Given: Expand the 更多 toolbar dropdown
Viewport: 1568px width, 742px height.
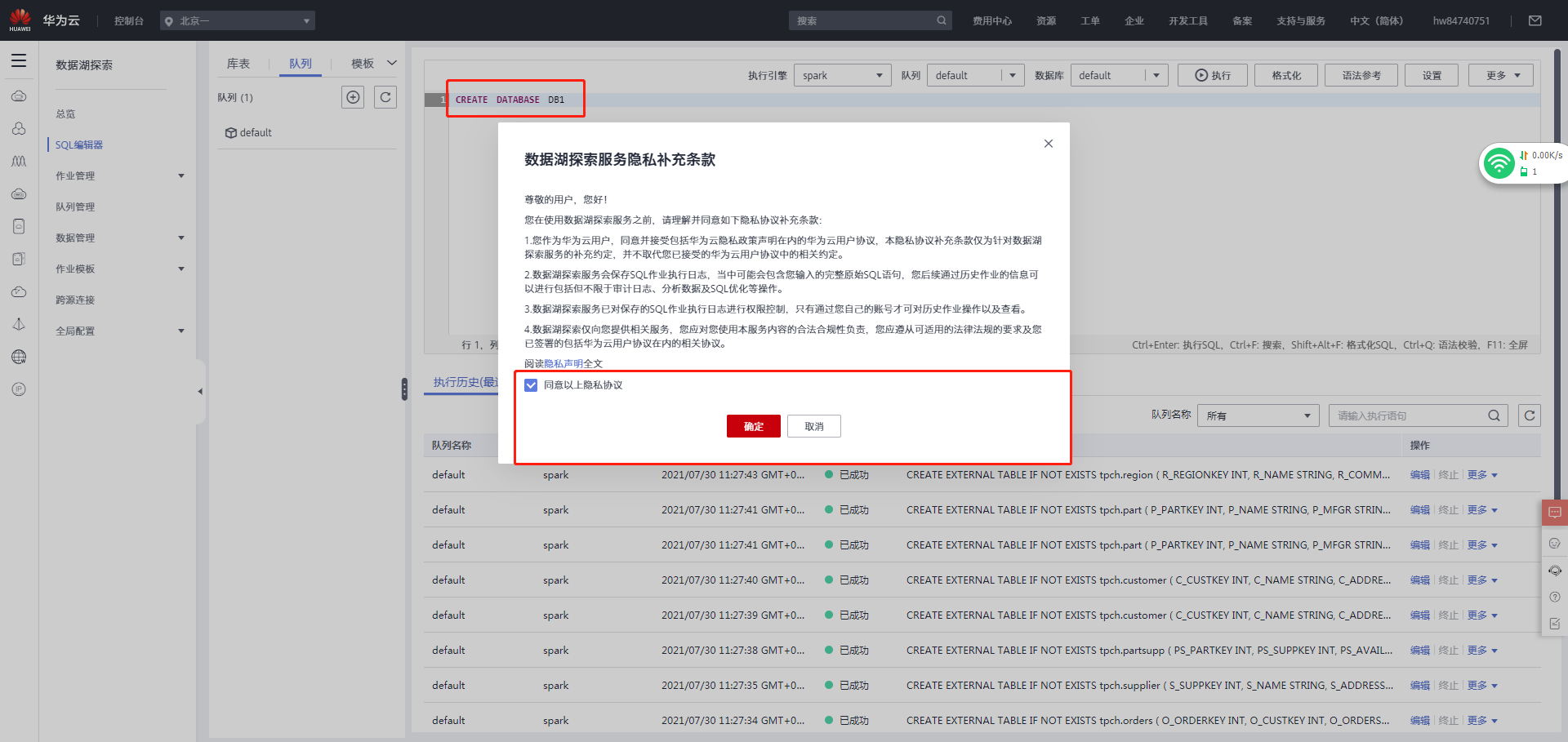Looking at the screenshot, I should [1501, 75].
